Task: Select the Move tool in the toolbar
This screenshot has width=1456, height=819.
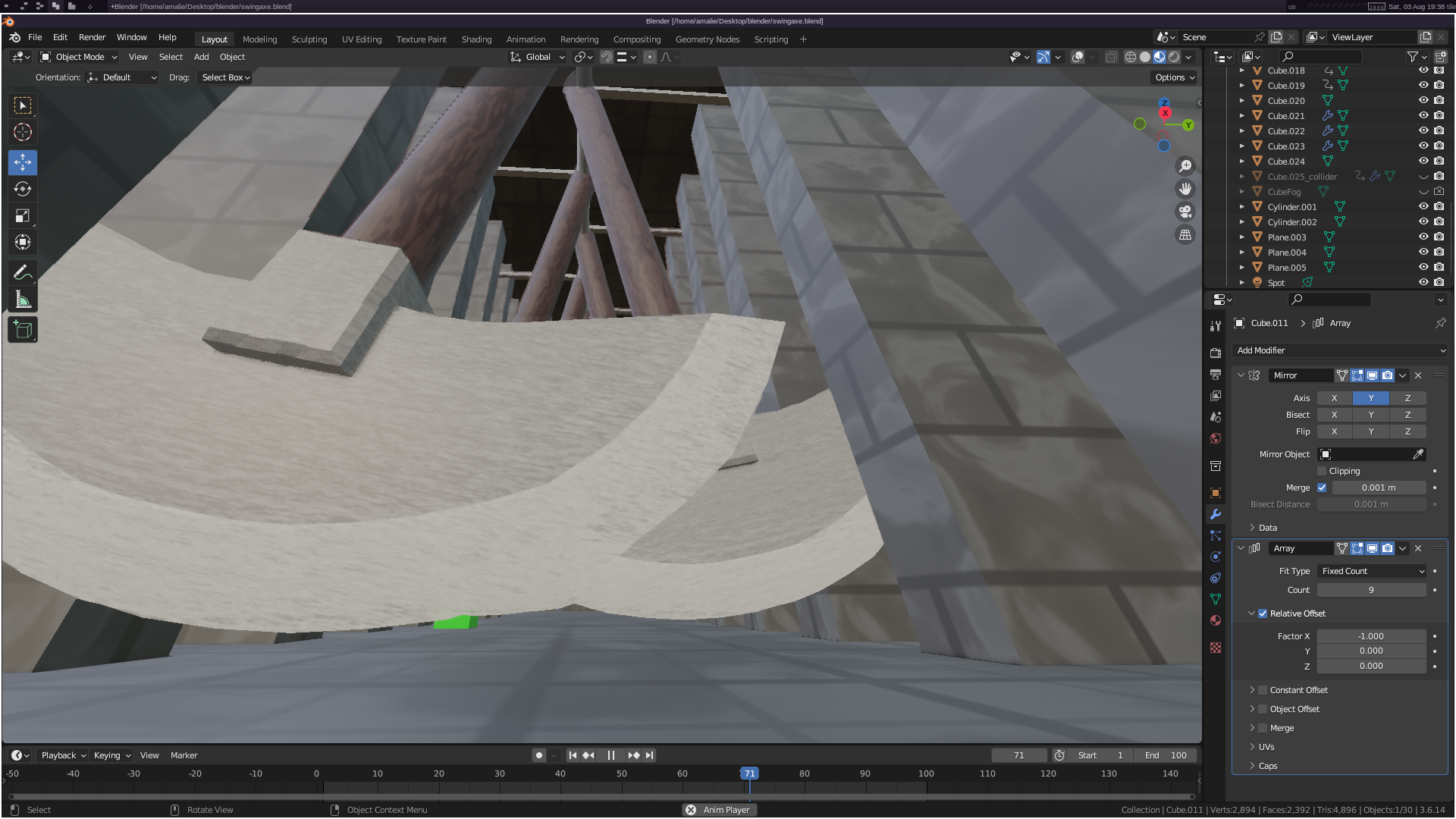Action: (23, 162)
